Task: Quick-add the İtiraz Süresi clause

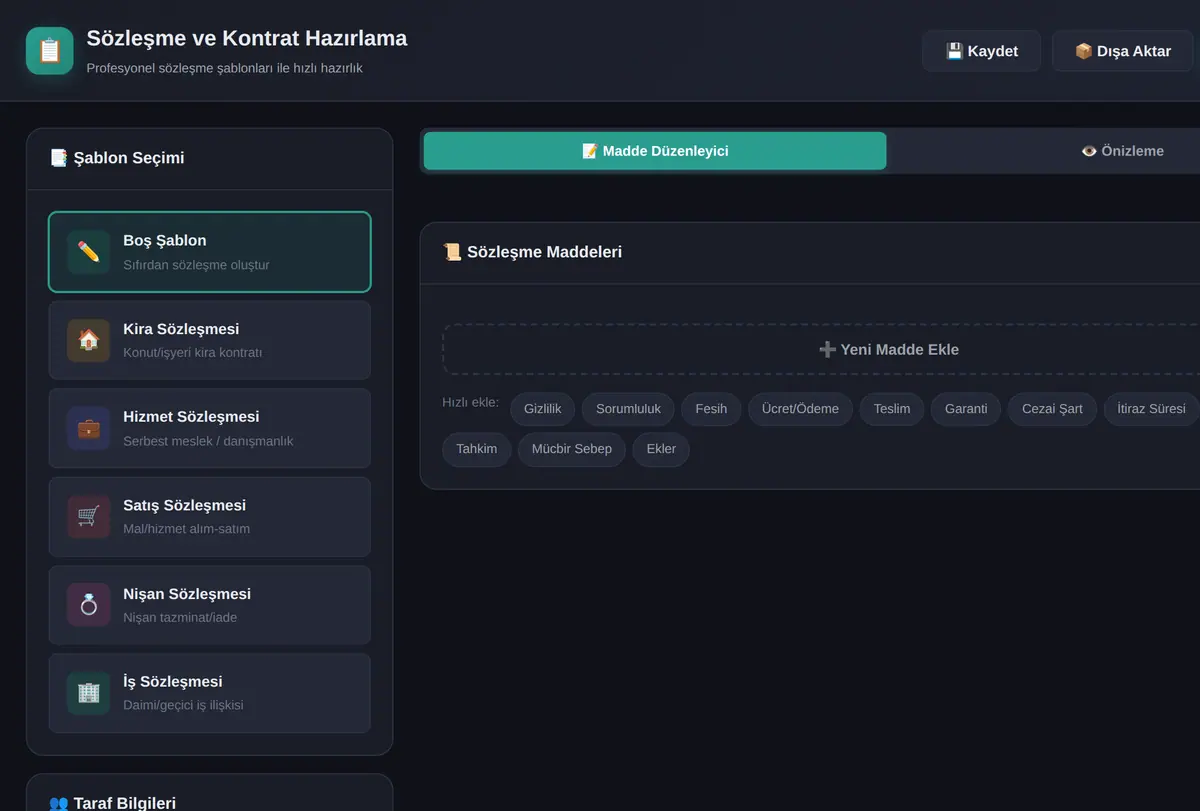Action: [x=1151, y=409]
